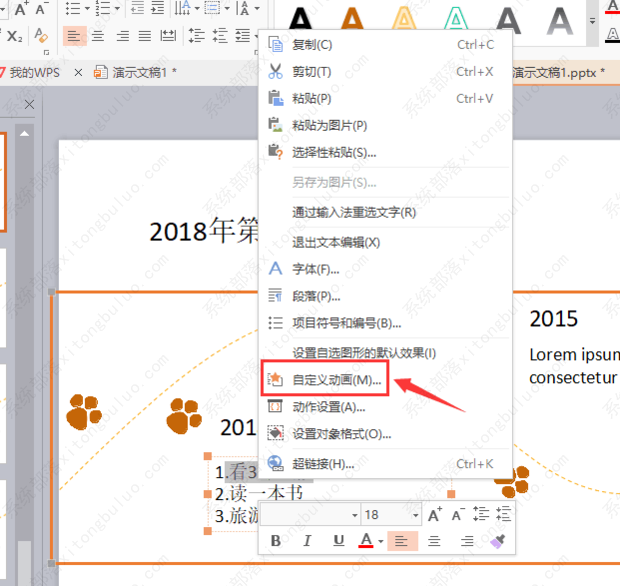Image resolution: width=620 pixels, height=586 pixels.
Task: Click format painter brush in mini toolbar
Action: 498,541
